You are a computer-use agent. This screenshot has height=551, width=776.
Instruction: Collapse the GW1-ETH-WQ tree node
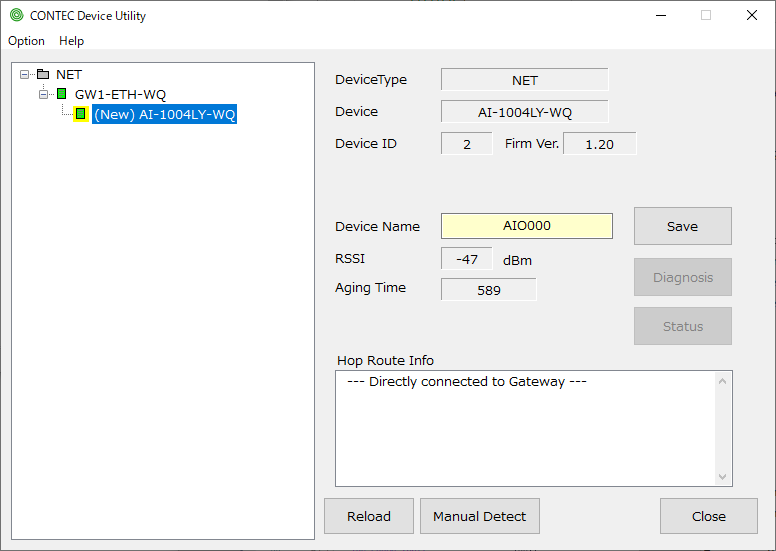pos(44,94)
